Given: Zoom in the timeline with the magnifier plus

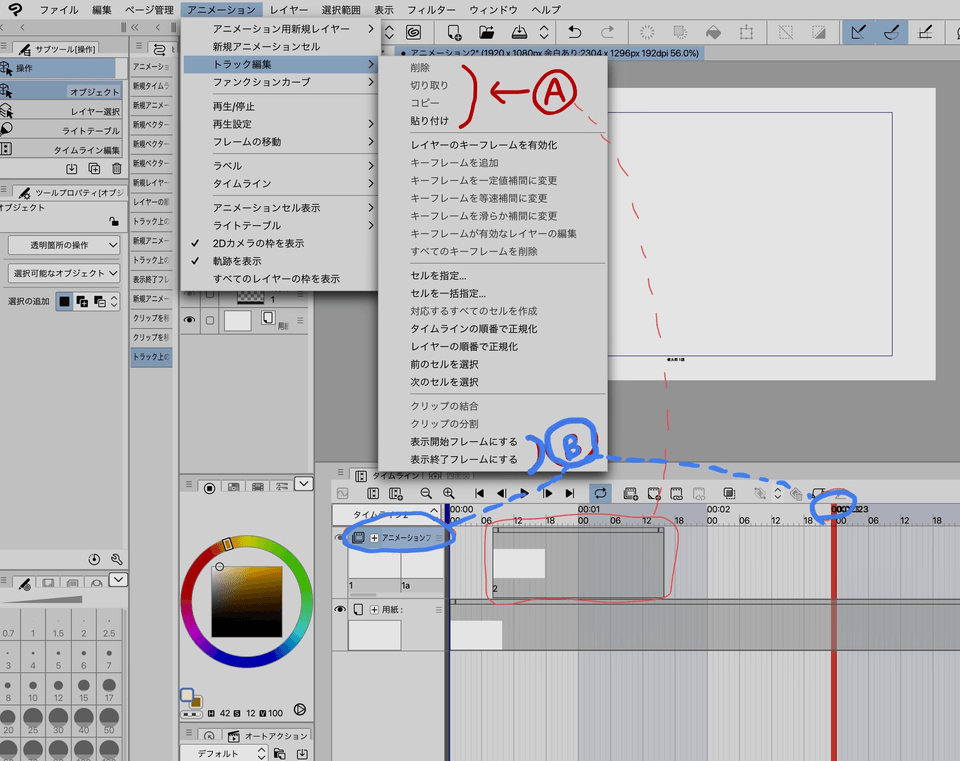Looking at the screenshot, I should click(449, 493).
